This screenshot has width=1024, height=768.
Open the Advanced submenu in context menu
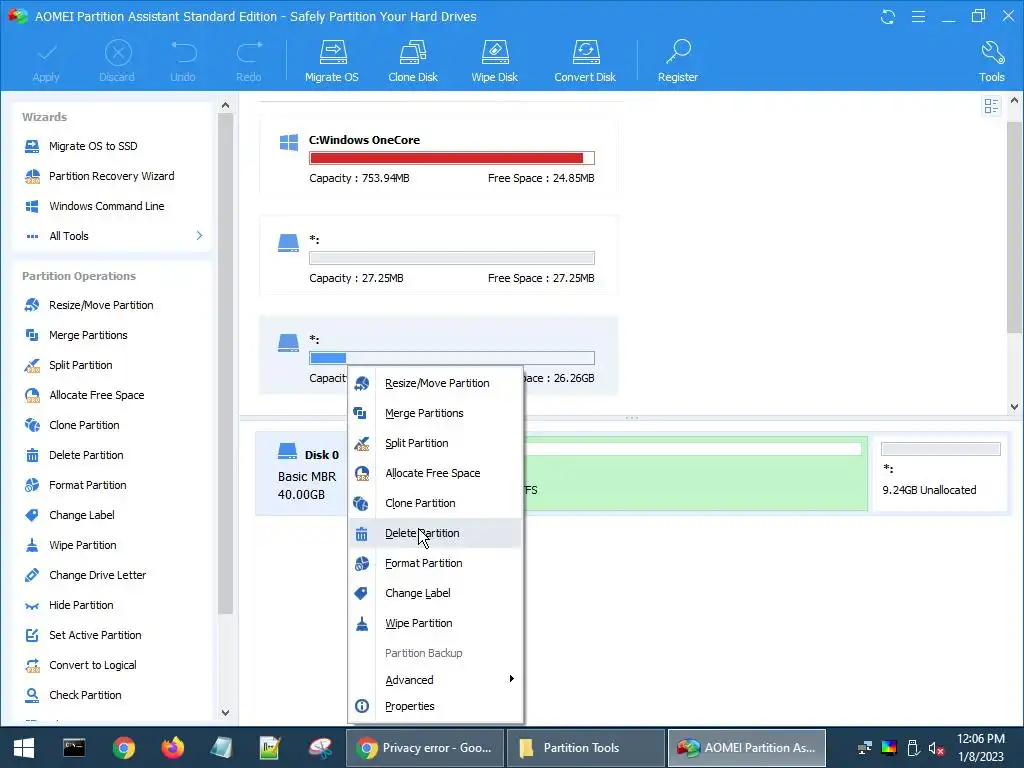436,680
